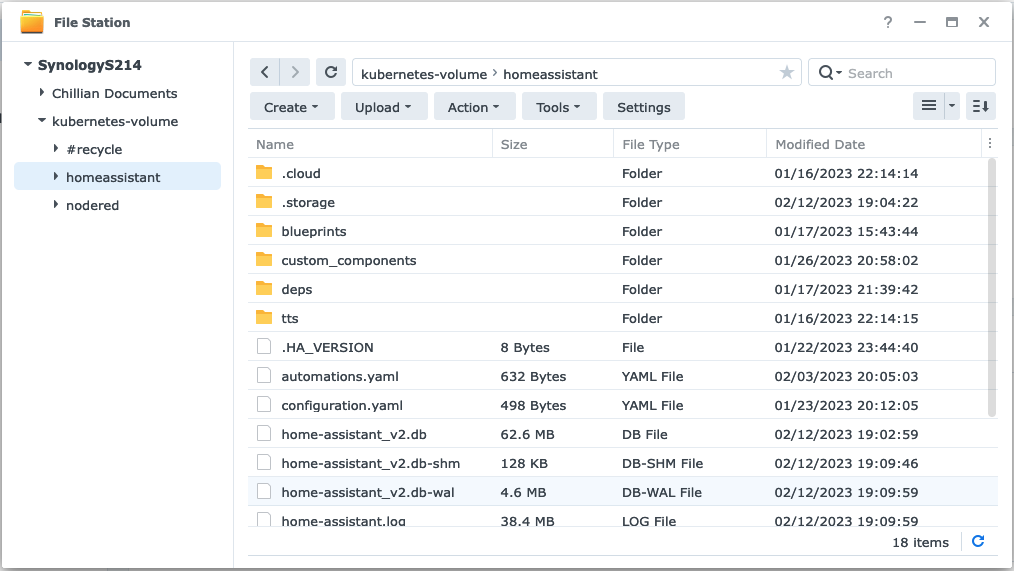1014x571 pixels.
Task: Refresh item count with bottom refresh icon
Action: (978, 541)
